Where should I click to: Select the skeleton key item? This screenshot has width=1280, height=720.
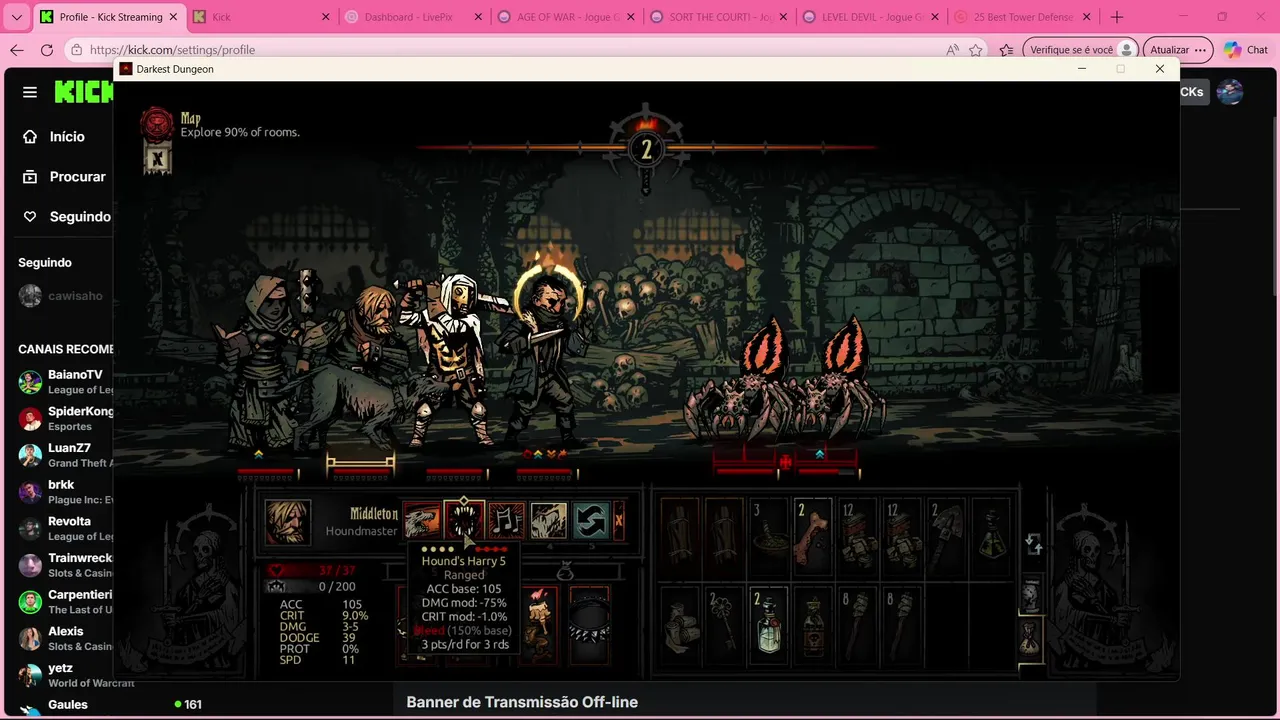[724, 625]
